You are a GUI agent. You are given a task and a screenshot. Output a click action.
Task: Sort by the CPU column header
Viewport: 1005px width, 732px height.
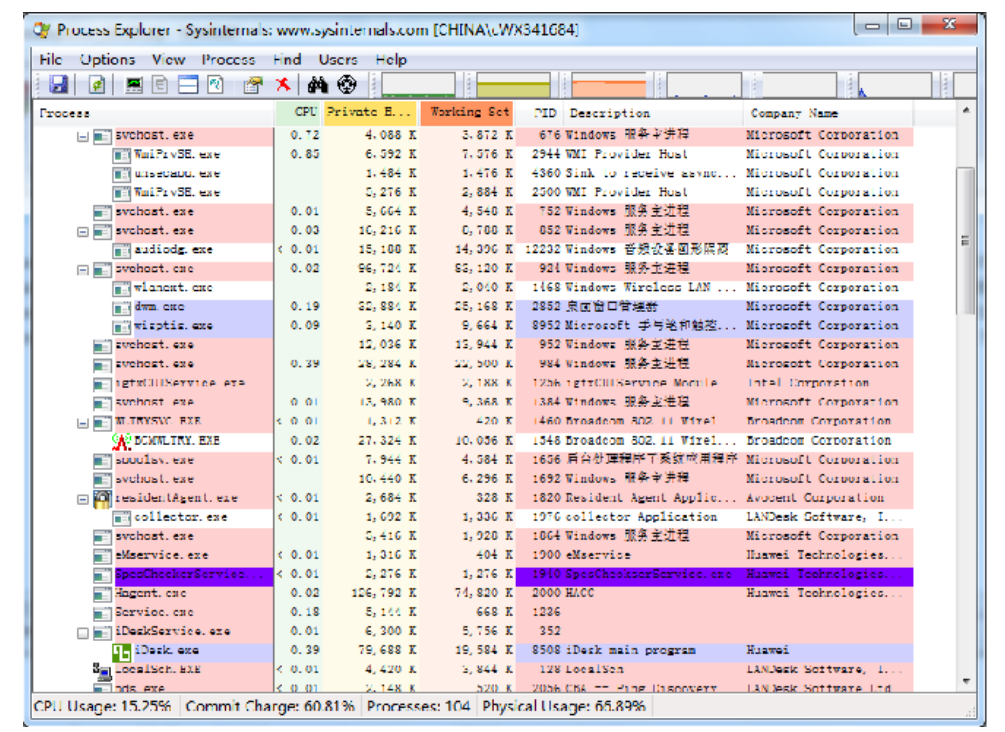point(299,112)
